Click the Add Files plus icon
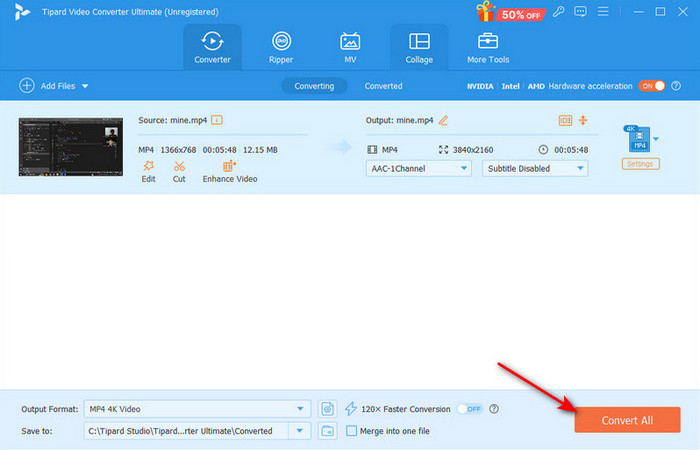Screen dimensions: 700x450 point(27,85)
